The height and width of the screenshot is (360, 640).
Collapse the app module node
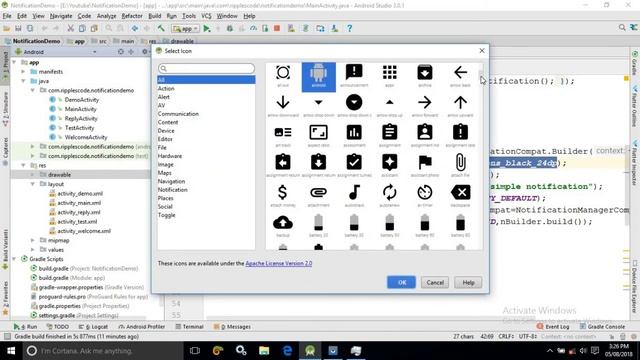15,62
